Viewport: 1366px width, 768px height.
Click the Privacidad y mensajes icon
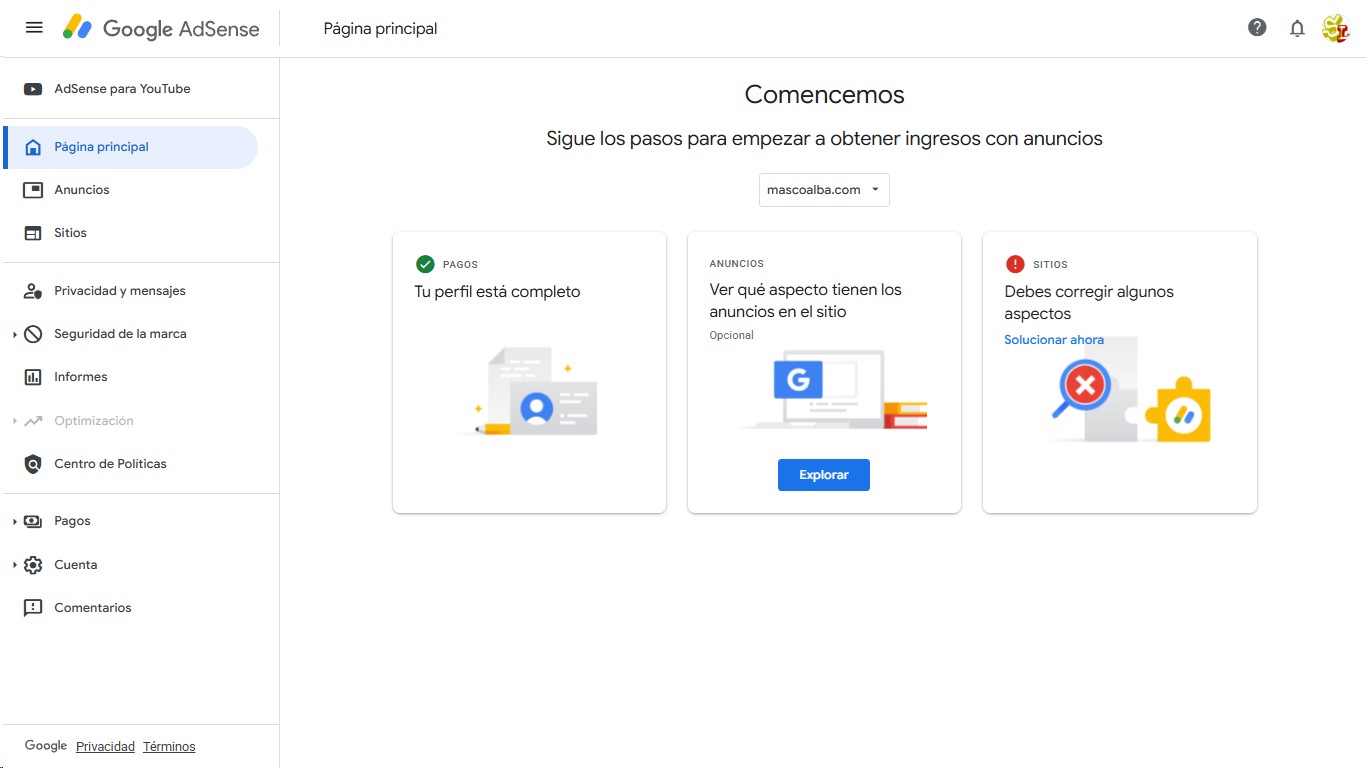tap(33, 291)
